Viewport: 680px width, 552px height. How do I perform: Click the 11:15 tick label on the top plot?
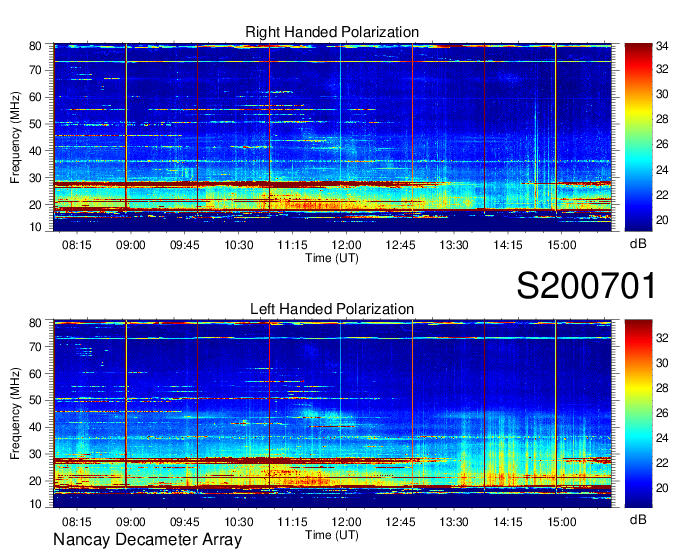pyautogui.click(x=292, y=245)
